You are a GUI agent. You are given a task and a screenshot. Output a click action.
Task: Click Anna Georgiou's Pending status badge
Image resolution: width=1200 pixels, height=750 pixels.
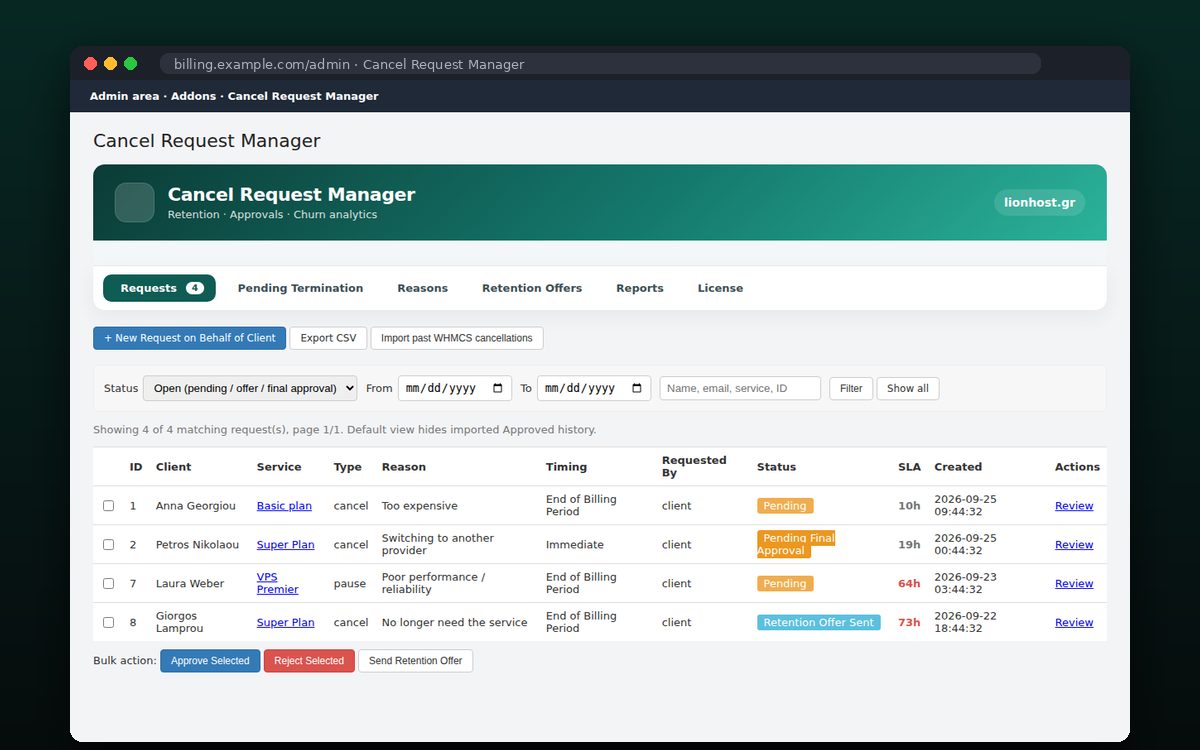coord(785,506)
